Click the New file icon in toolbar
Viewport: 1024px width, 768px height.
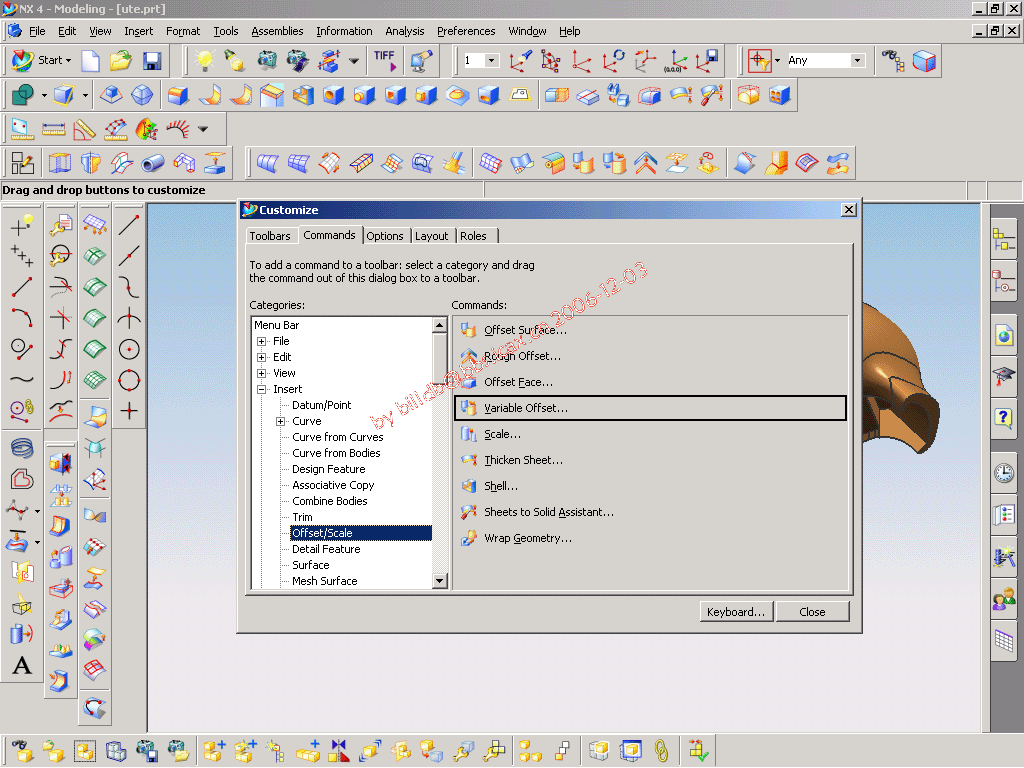[90, 61]
